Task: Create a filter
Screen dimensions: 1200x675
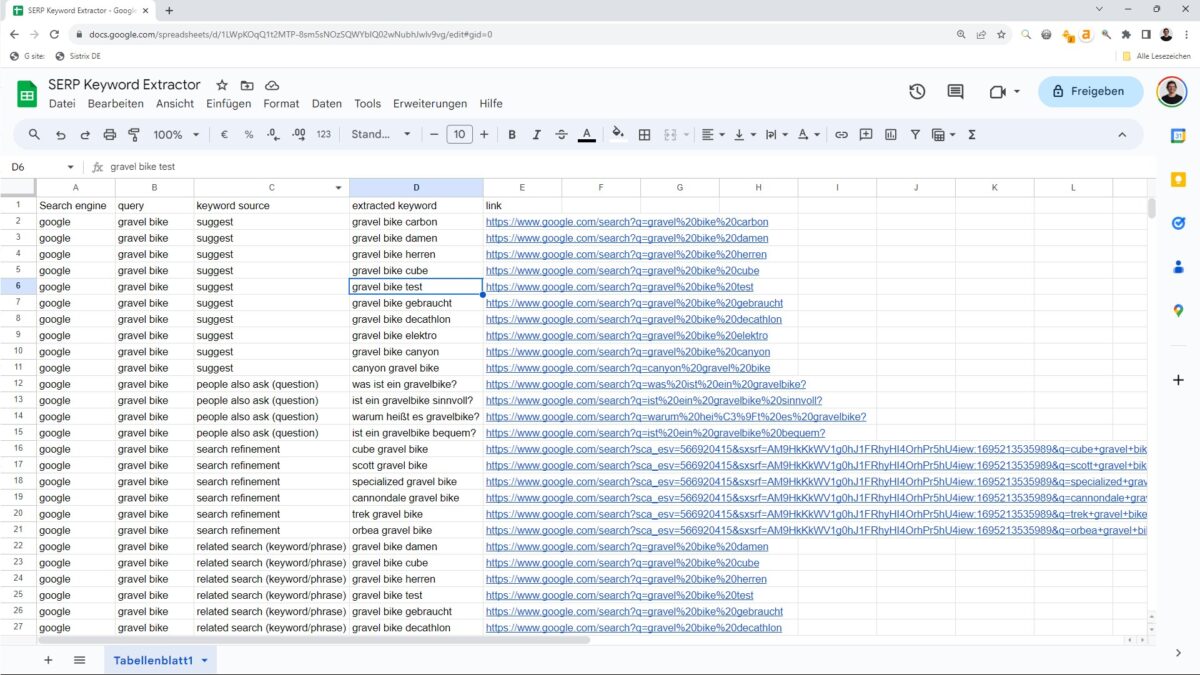Action: pos(915,134)
